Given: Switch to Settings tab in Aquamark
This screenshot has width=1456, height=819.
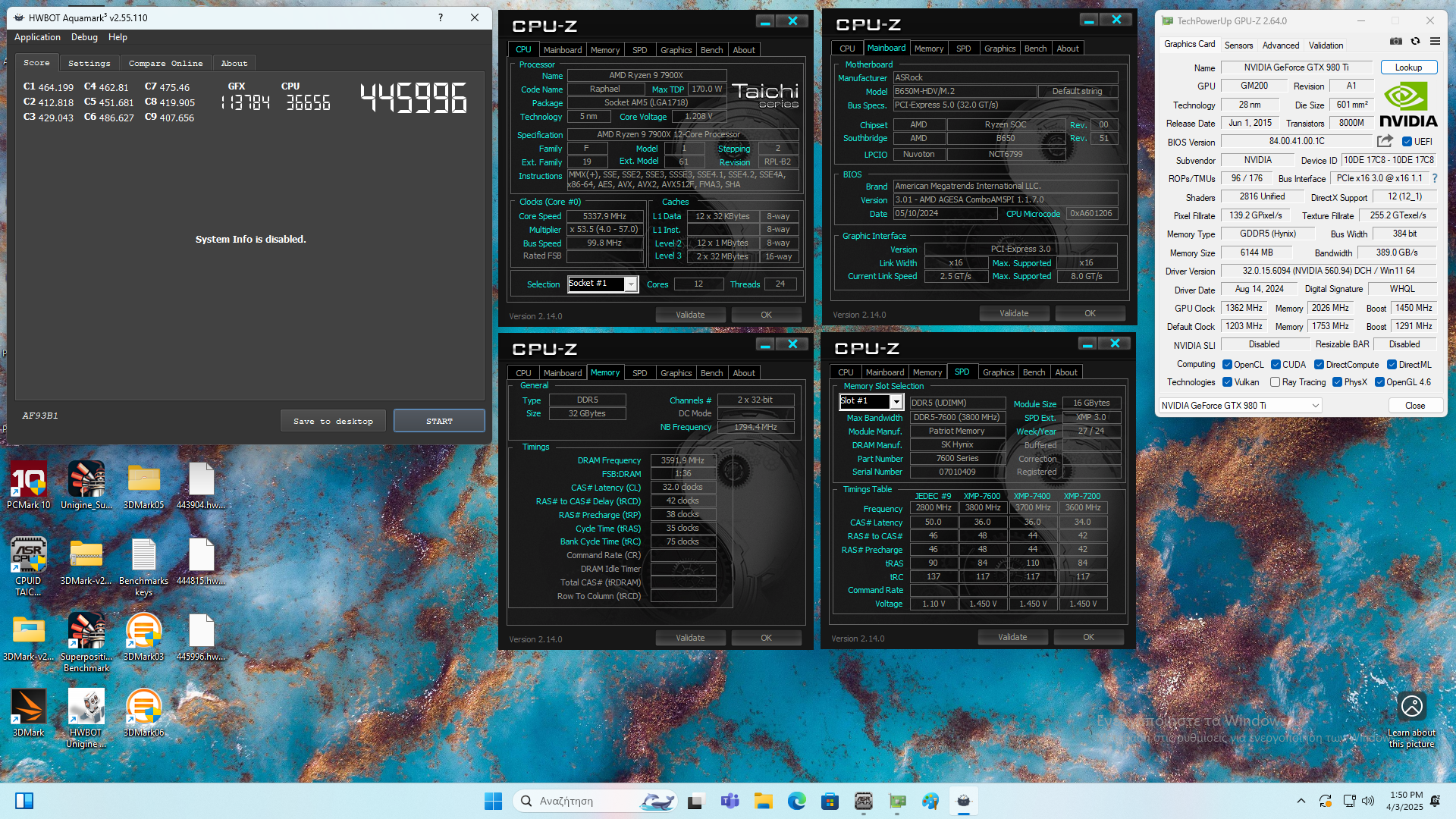Looking at the screenshot, I should 89,63.
